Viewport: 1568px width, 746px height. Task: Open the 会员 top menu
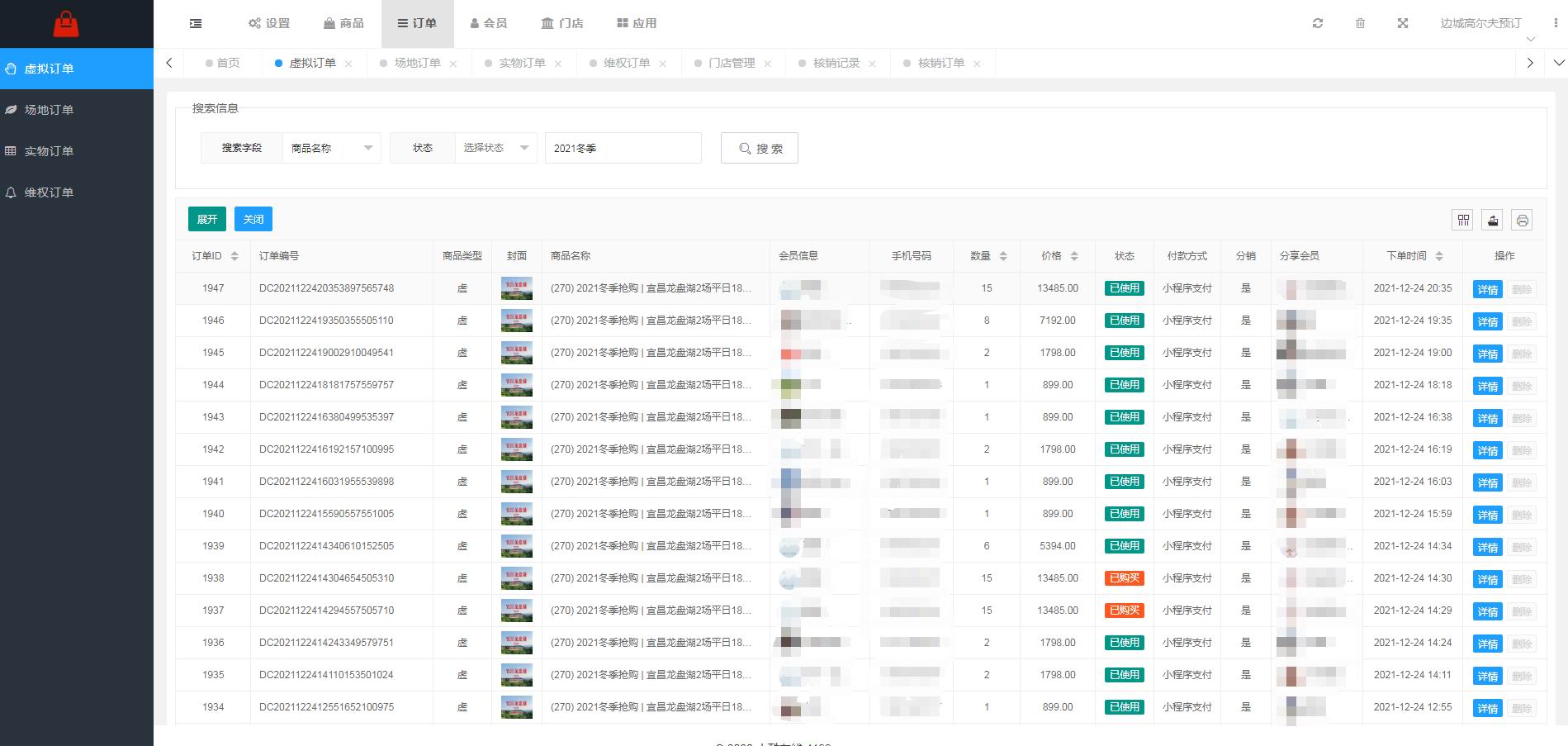(x=488, y=23)
